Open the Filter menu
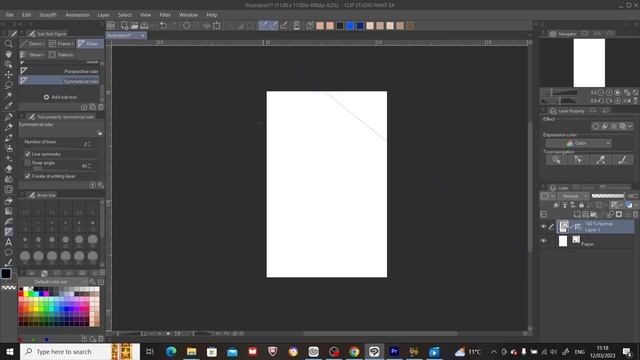The width and height of the screenshot is (640, 360). click(x=165, y=15)
